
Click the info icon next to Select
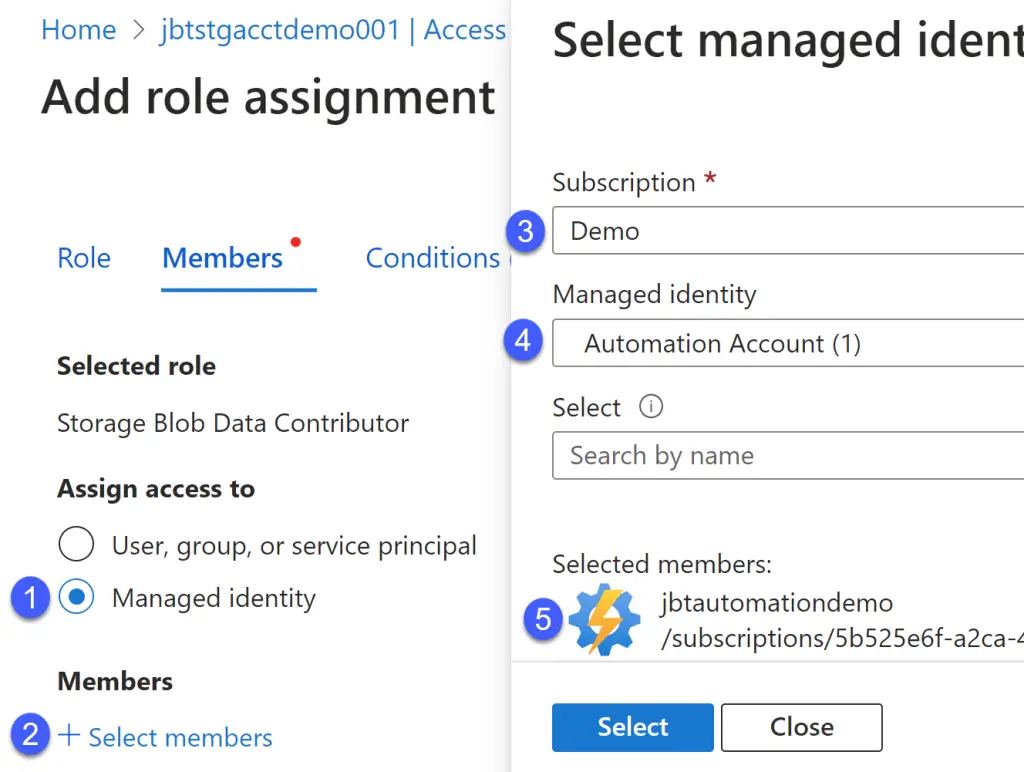point(651,407)
